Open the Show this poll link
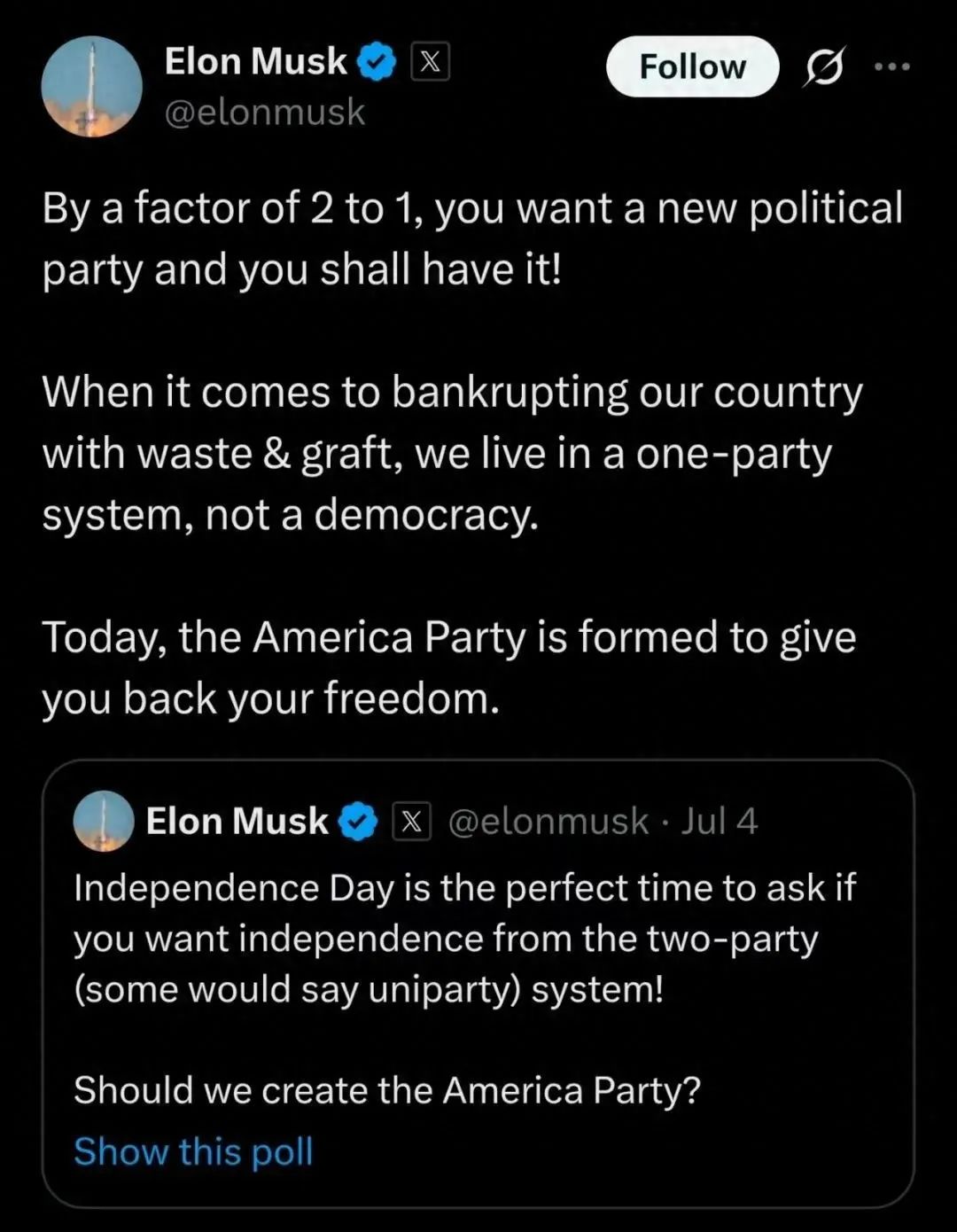 point(193,1151)
